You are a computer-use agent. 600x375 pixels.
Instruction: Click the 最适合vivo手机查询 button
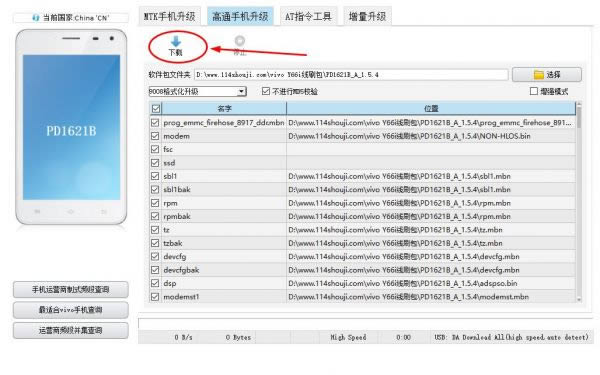(71, 310)
